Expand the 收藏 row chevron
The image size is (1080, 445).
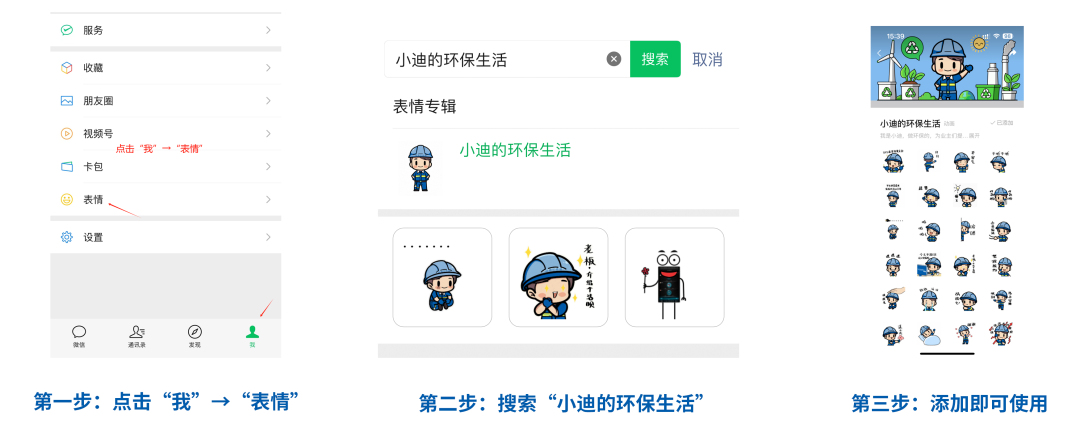click(x=268, y=68)
